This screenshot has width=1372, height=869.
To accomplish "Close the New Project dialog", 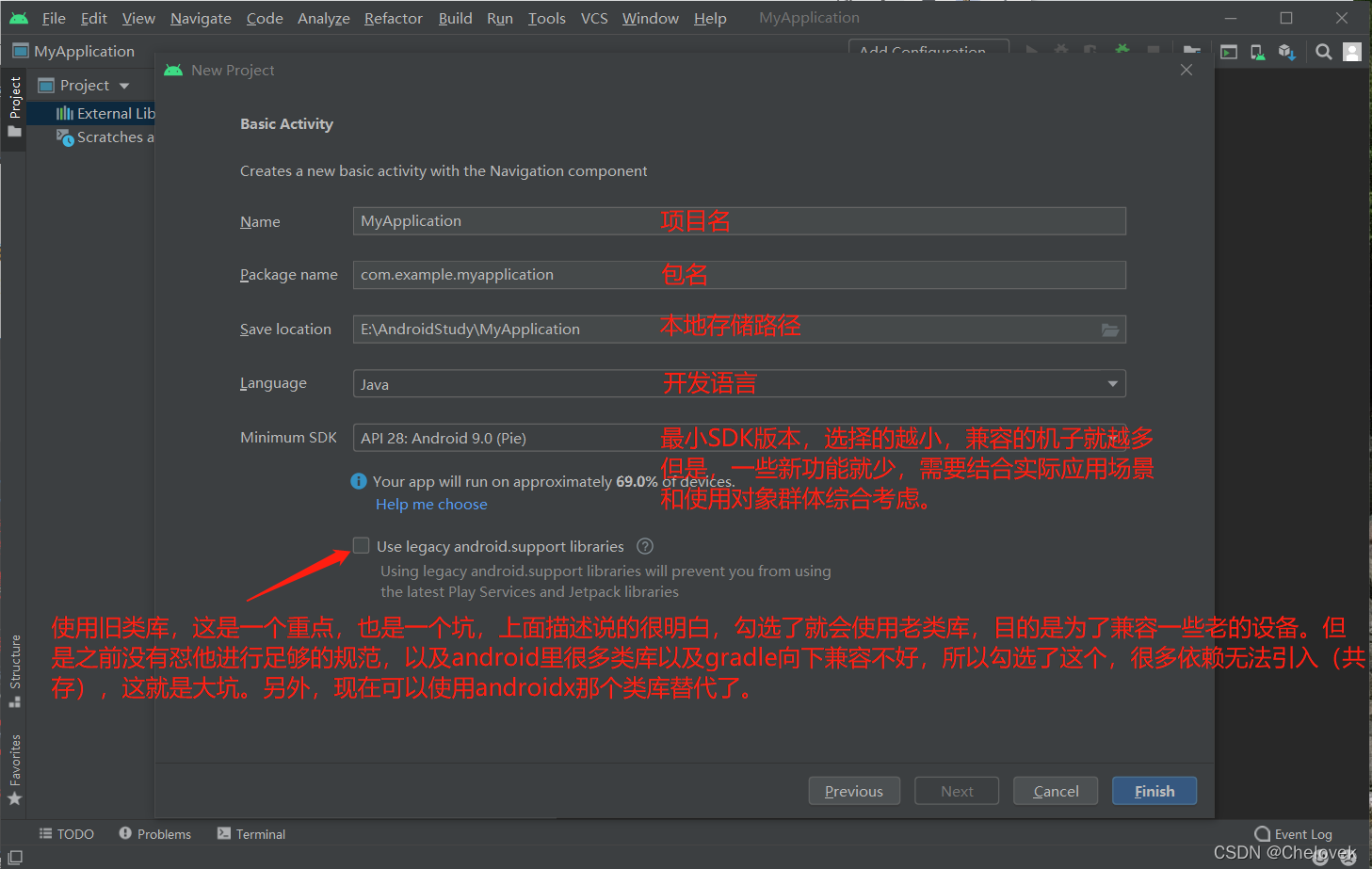I will (x=1186, y=70).
